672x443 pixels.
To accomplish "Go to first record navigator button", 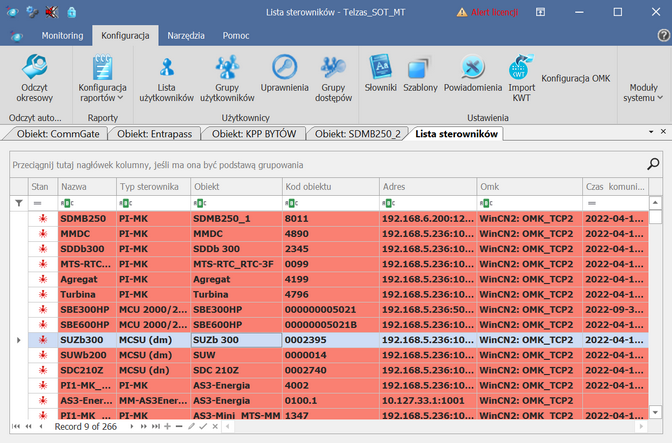I will pos(16,426).
